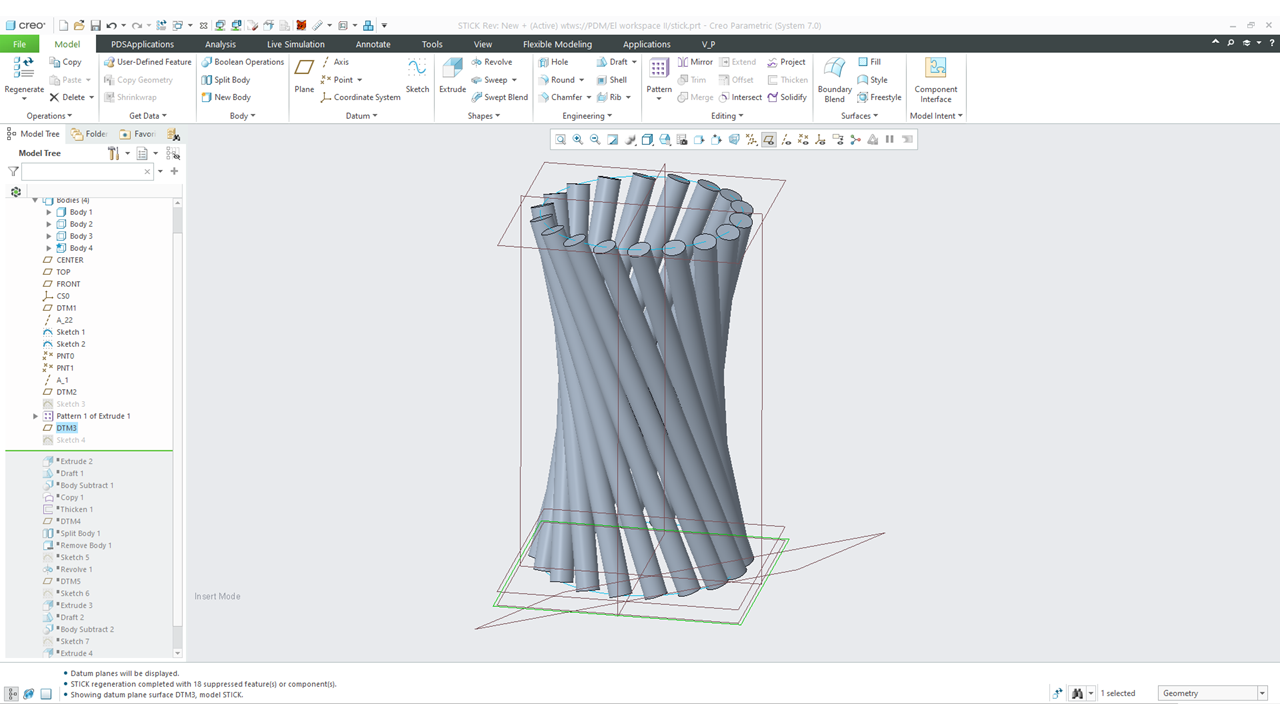Click the Solidify tool
Viewport: 1280px width, 720px height.
[x=787, y=98]
